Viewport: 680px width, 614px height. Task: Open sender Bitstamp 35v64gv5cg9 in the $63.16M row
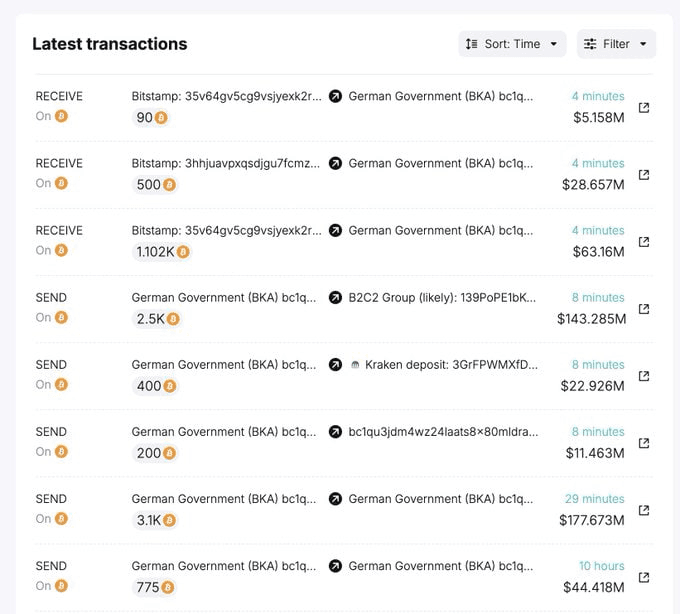pyautogui.click(x=226, y=231)
